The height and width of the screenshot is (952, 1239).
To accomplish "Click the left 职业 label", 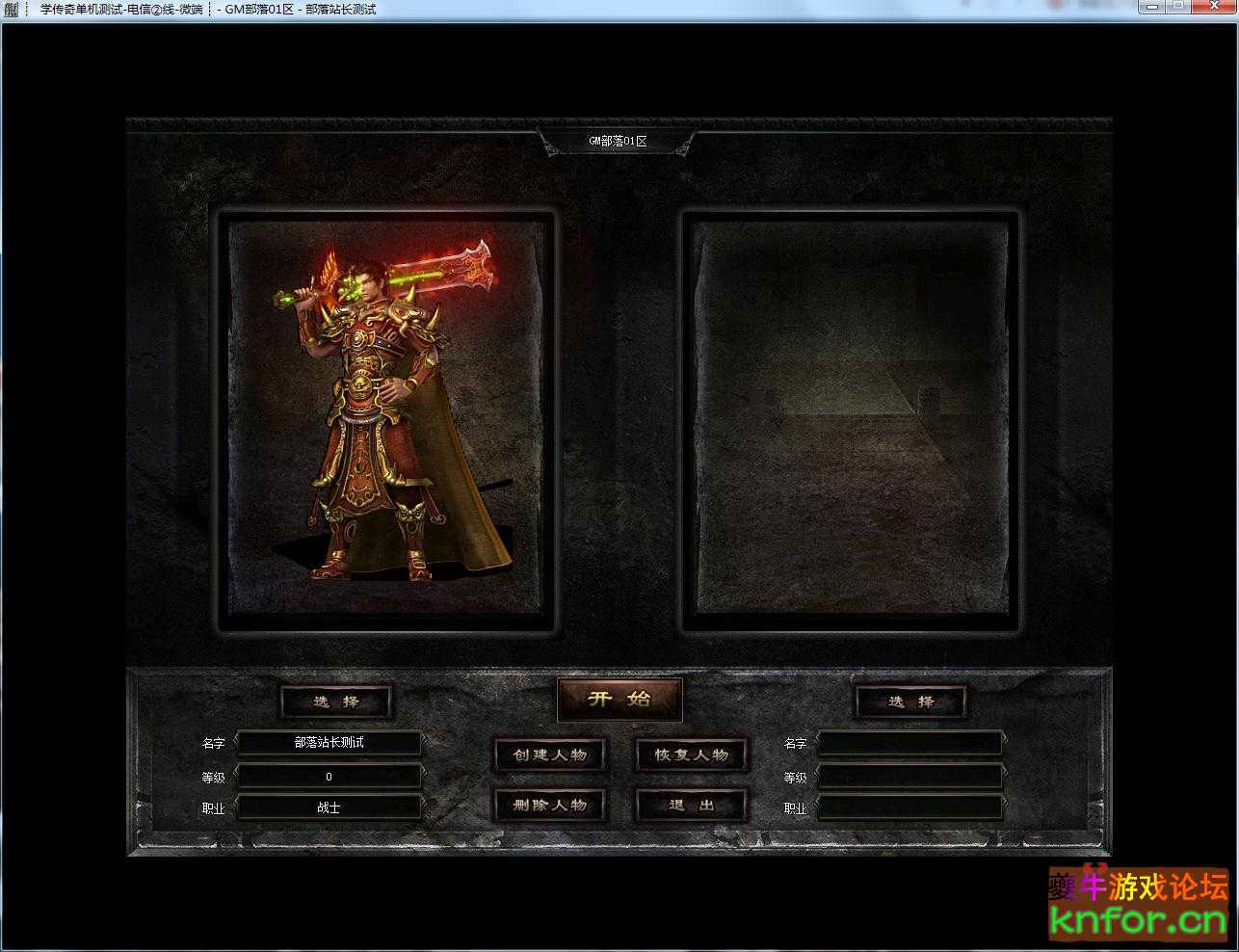I will [213, 808].
